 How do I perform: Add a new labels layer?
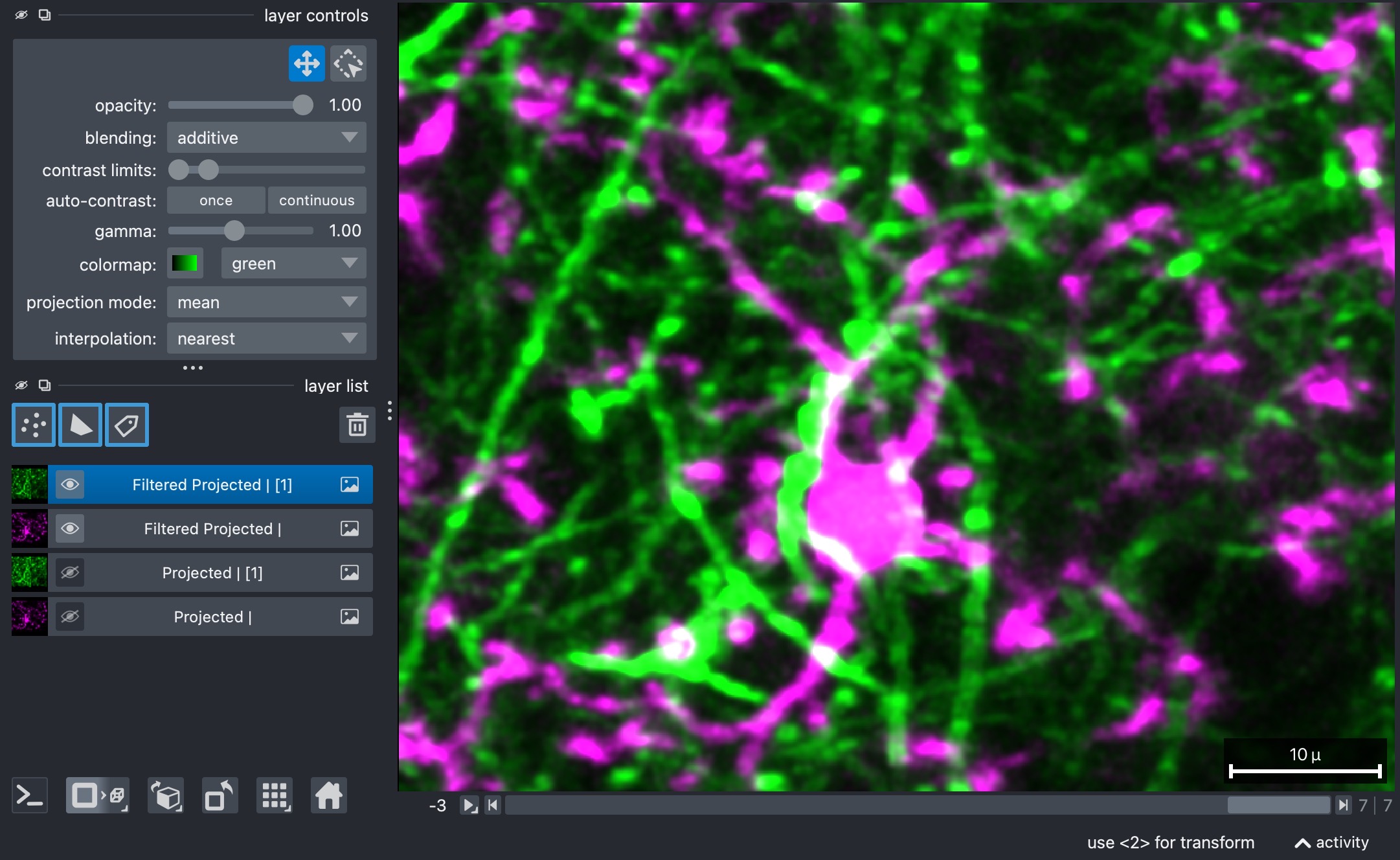[x=127, y=425]
